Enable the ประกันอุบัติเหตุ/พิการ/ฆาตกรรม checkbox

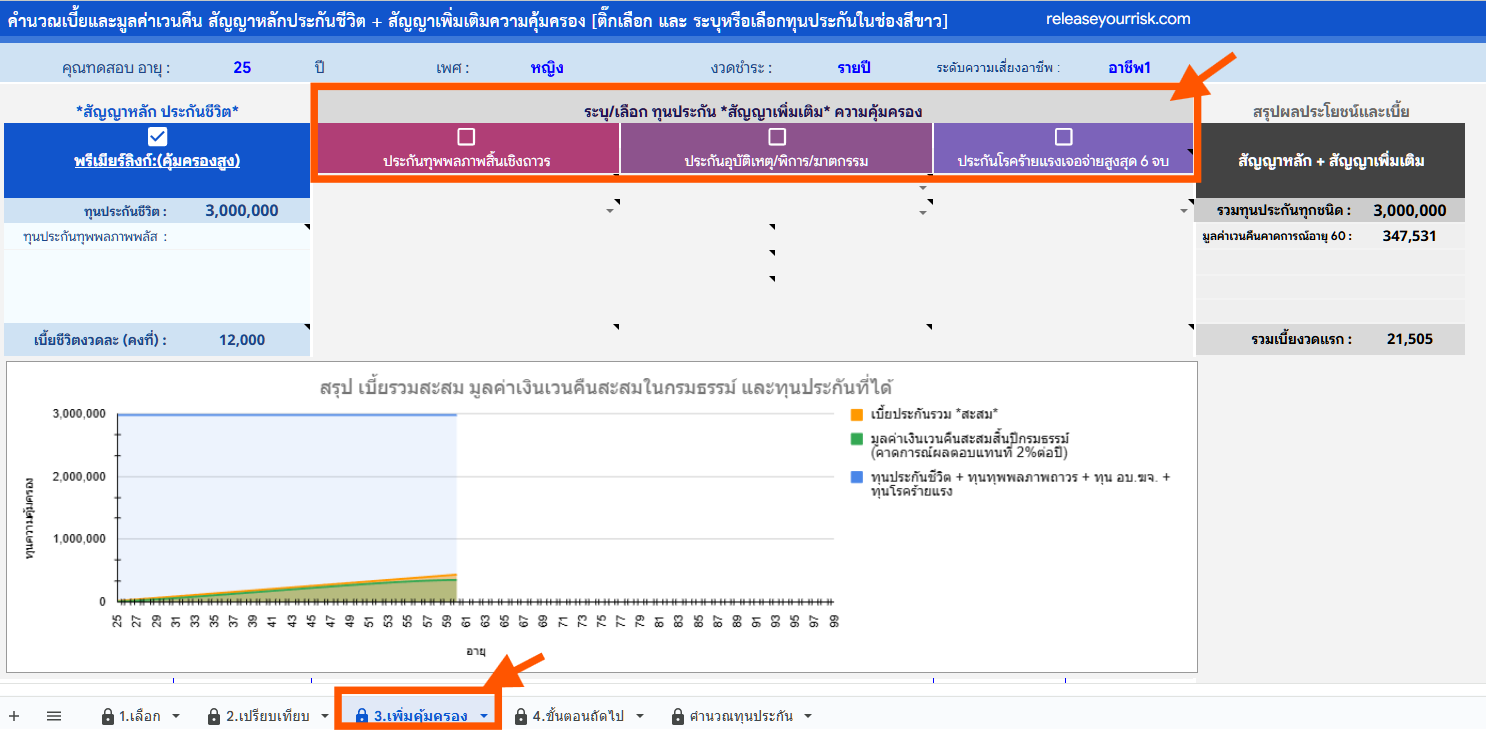(x=777, y=137)
